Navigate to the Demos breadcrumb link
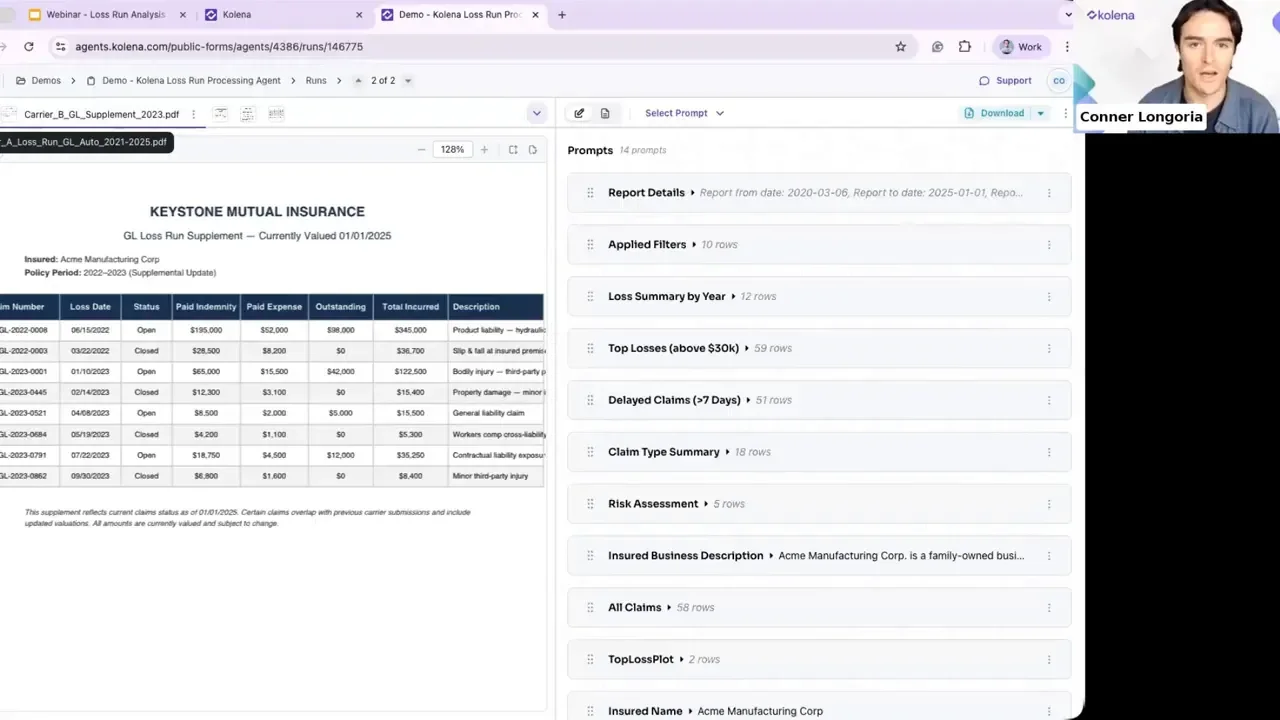The image size is (1280, 720). tap(46, 80)
